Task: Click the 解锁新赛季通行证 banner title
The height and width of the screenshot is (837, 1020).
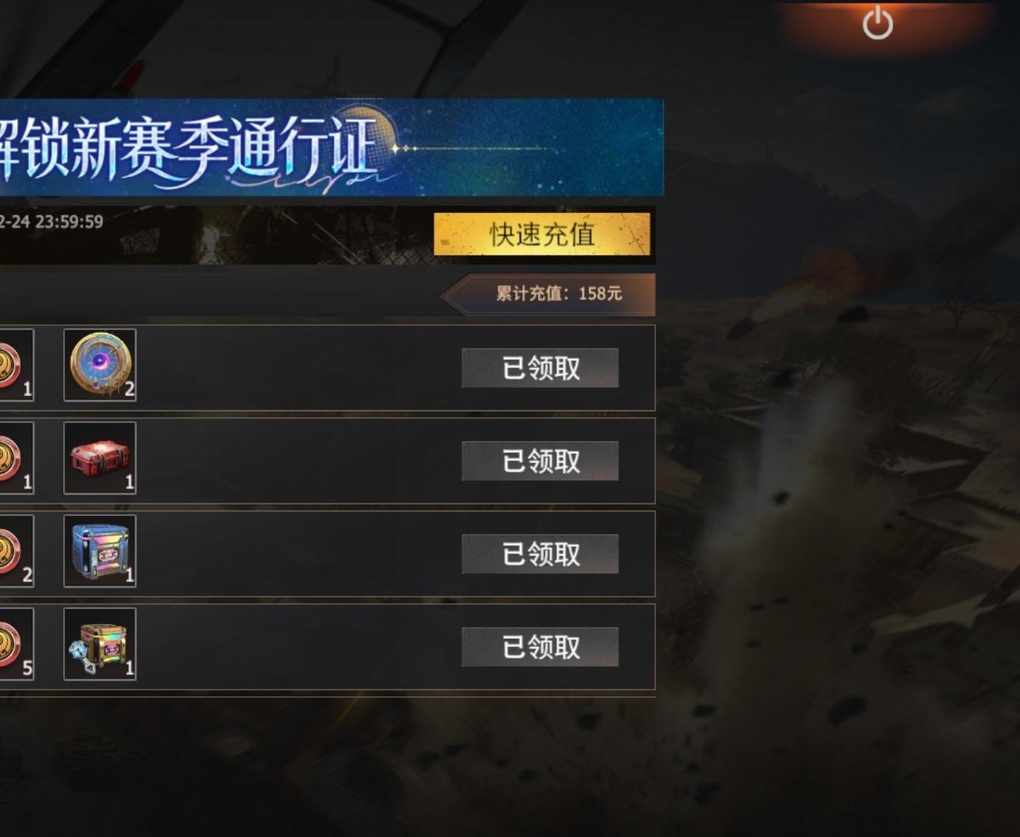Action: [x=189, y=148]
